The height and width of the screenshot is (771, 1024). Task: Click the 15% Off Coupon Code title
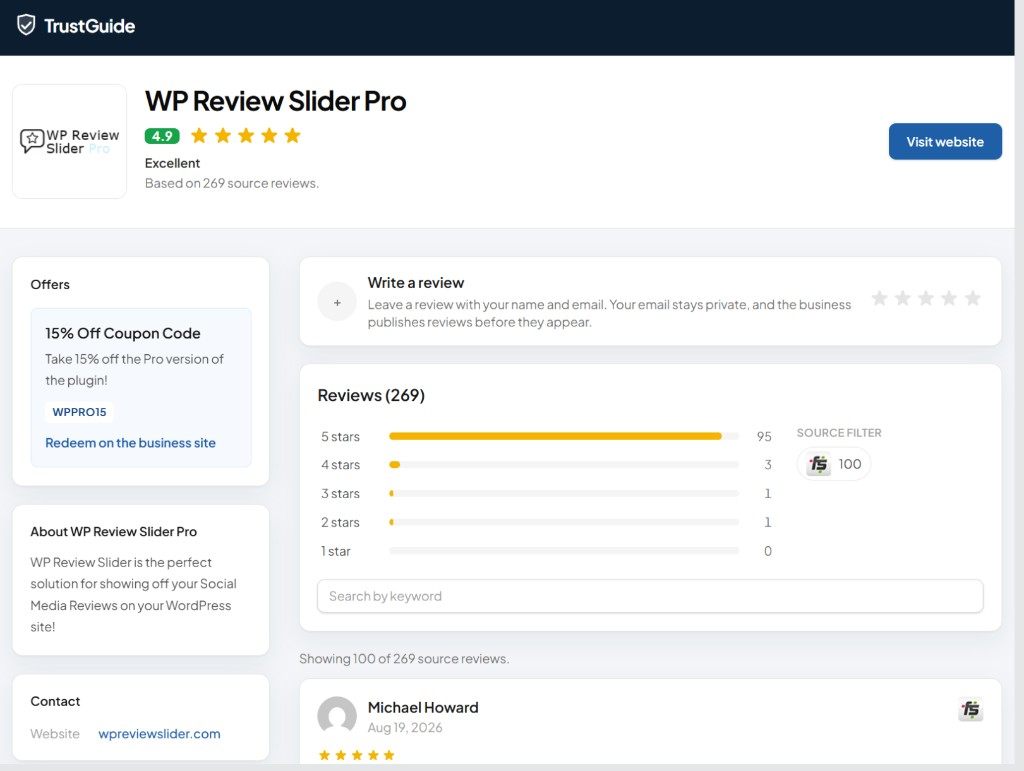click(x=123, y=333)
